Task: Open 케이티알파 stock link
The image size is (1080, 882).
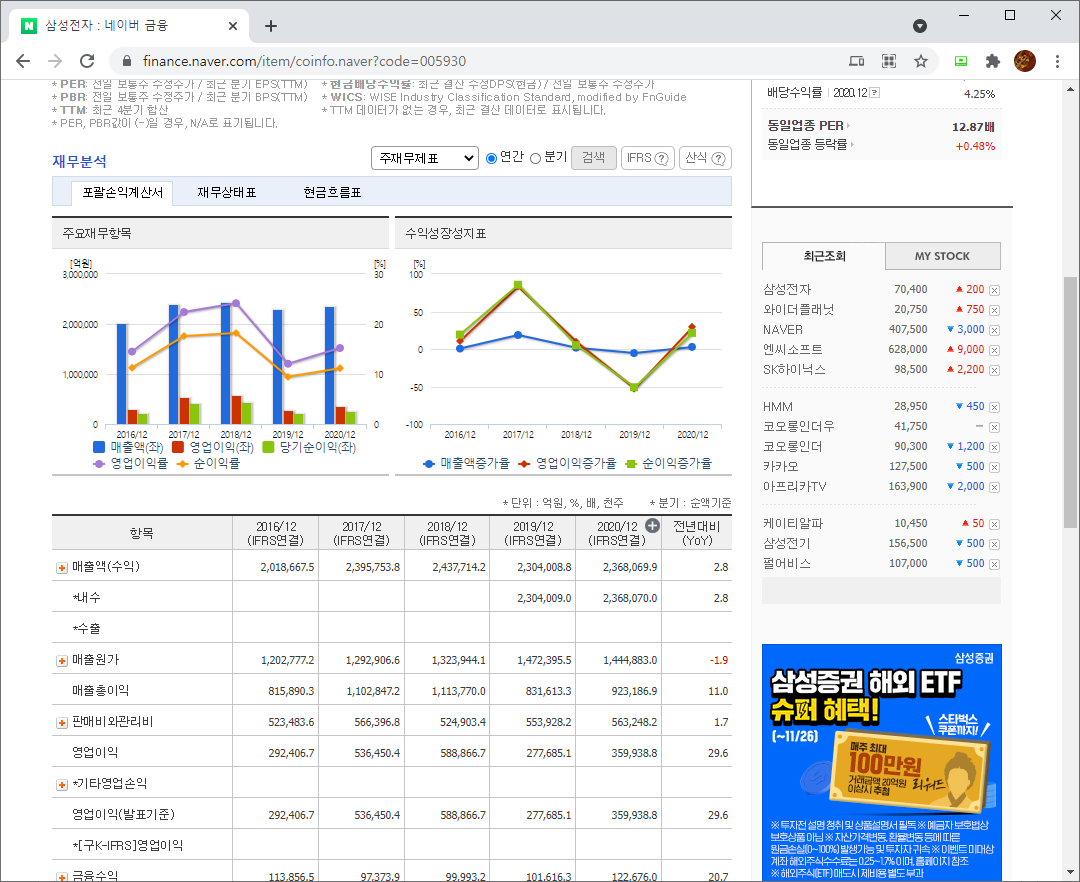Action: pos(793,523)
